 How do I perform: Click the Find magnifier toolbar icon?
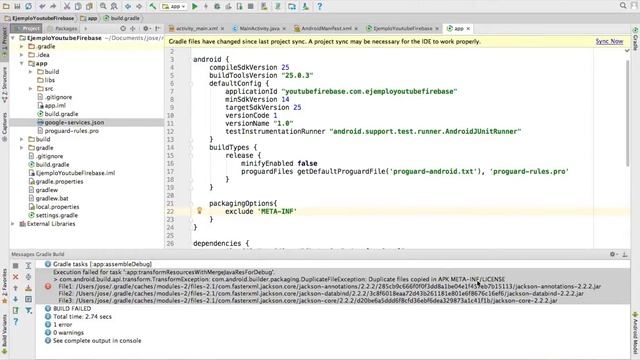(103, 6)
